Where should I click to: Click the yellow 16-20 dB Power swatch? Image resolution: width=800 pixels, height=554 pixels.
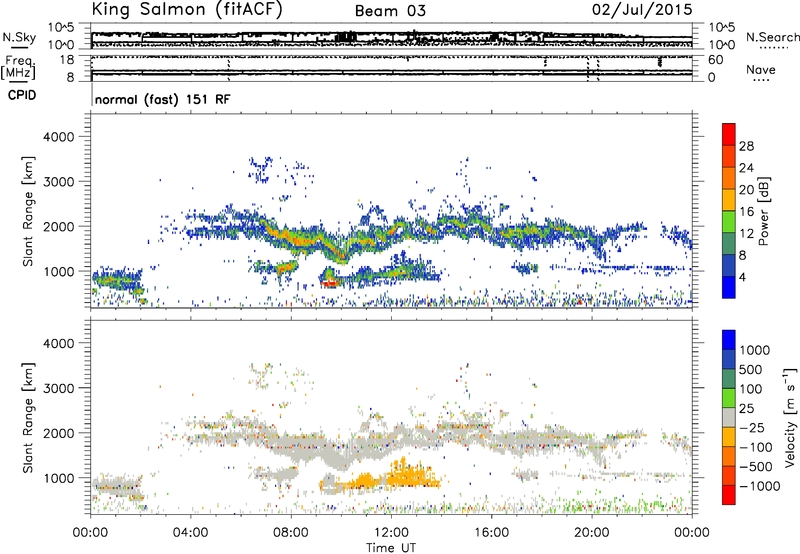(x=729, y=200)
